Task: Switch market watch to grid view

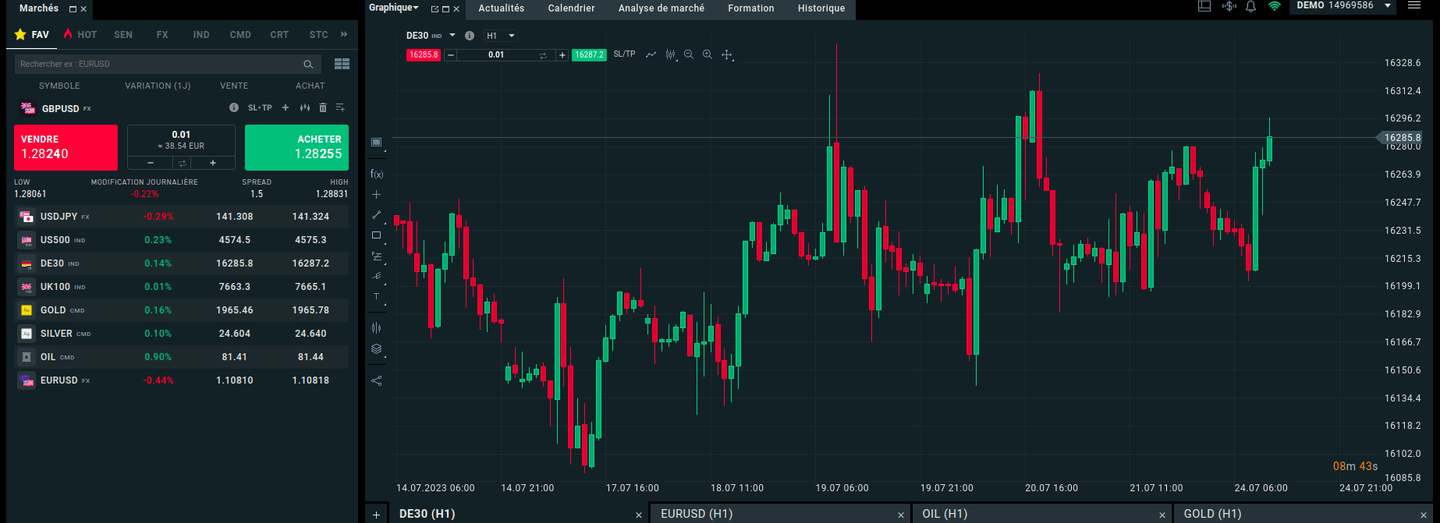Action: click(342, 64)
